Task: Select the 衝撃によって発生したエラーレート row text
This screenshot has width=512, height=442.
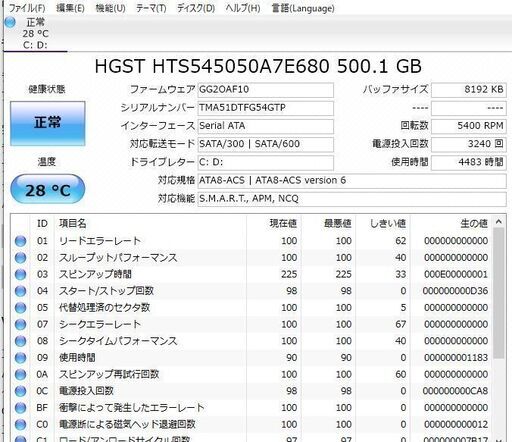Action: (x=132, y=408)
